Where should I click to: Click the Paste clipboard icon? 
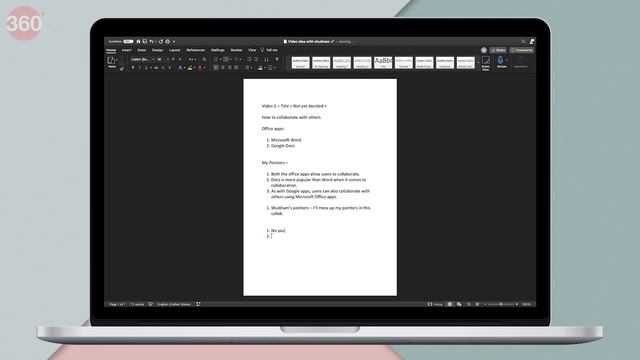click(x=111, y=60)
